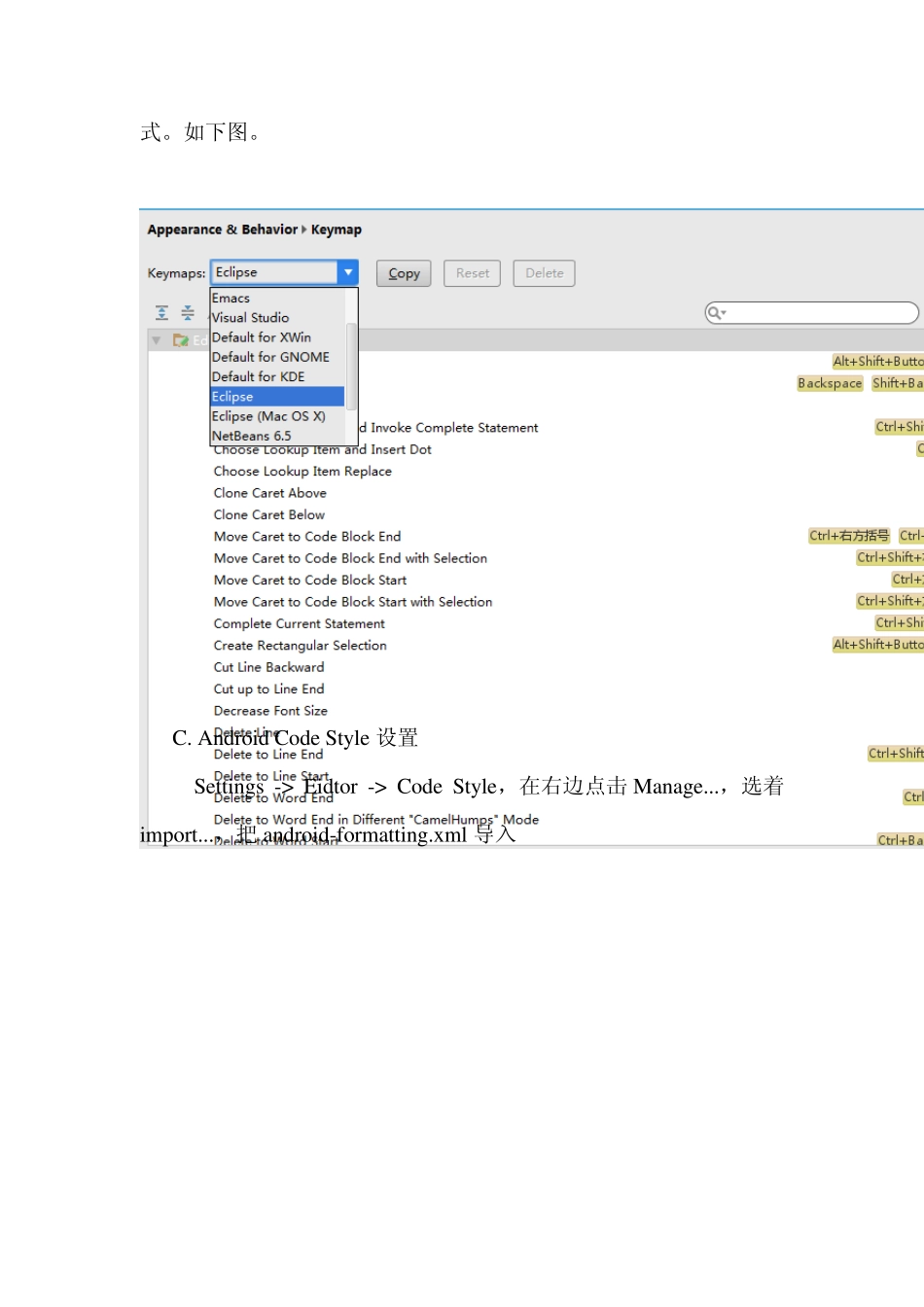This screenshot has height=1307, width=924.
Task: Select Clone Caret Below action
Action: (x=269, y=515)
